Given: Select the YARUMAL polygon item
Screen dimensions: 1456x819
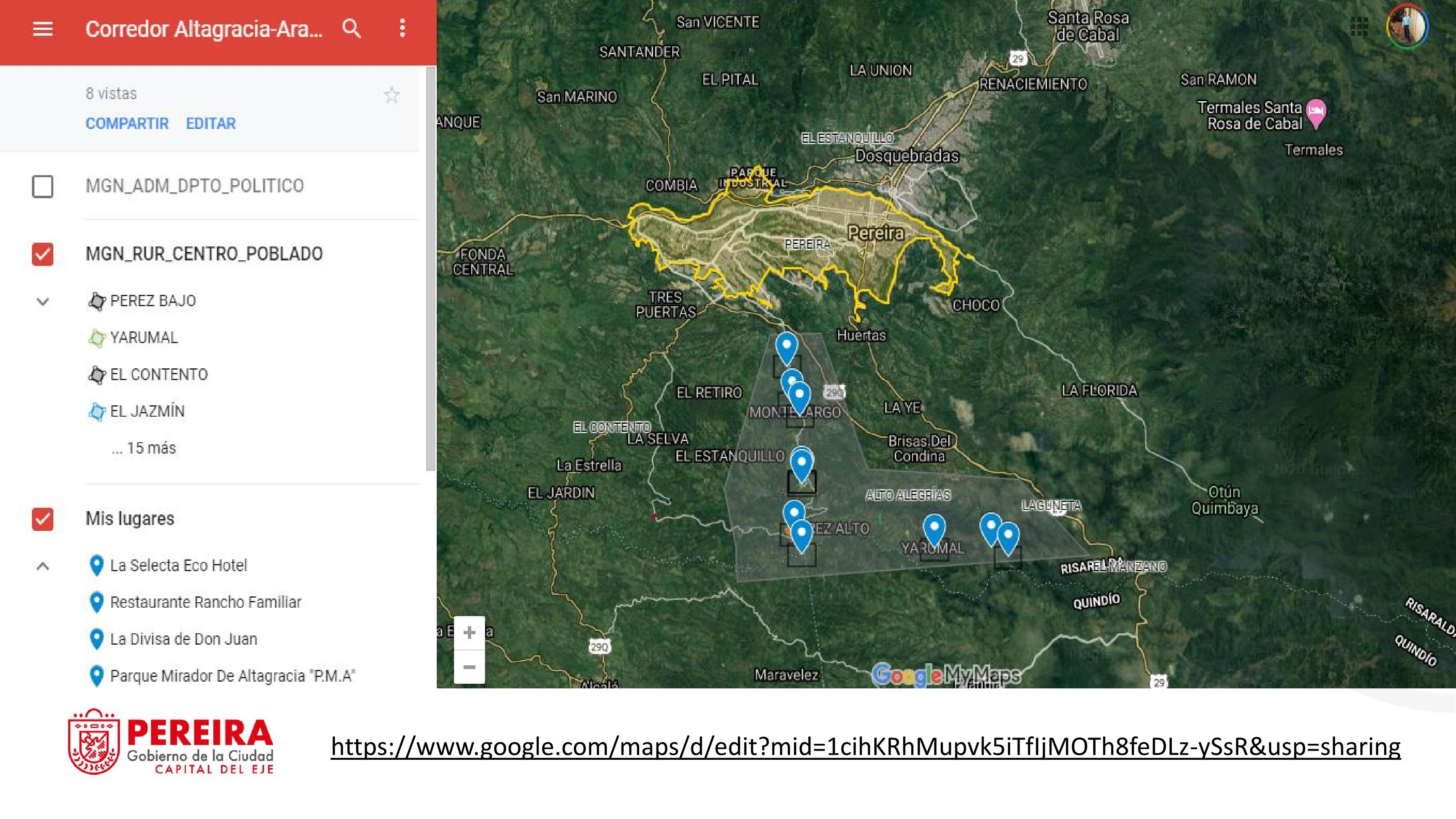Looking at the screenshot, I should (144, 337).
